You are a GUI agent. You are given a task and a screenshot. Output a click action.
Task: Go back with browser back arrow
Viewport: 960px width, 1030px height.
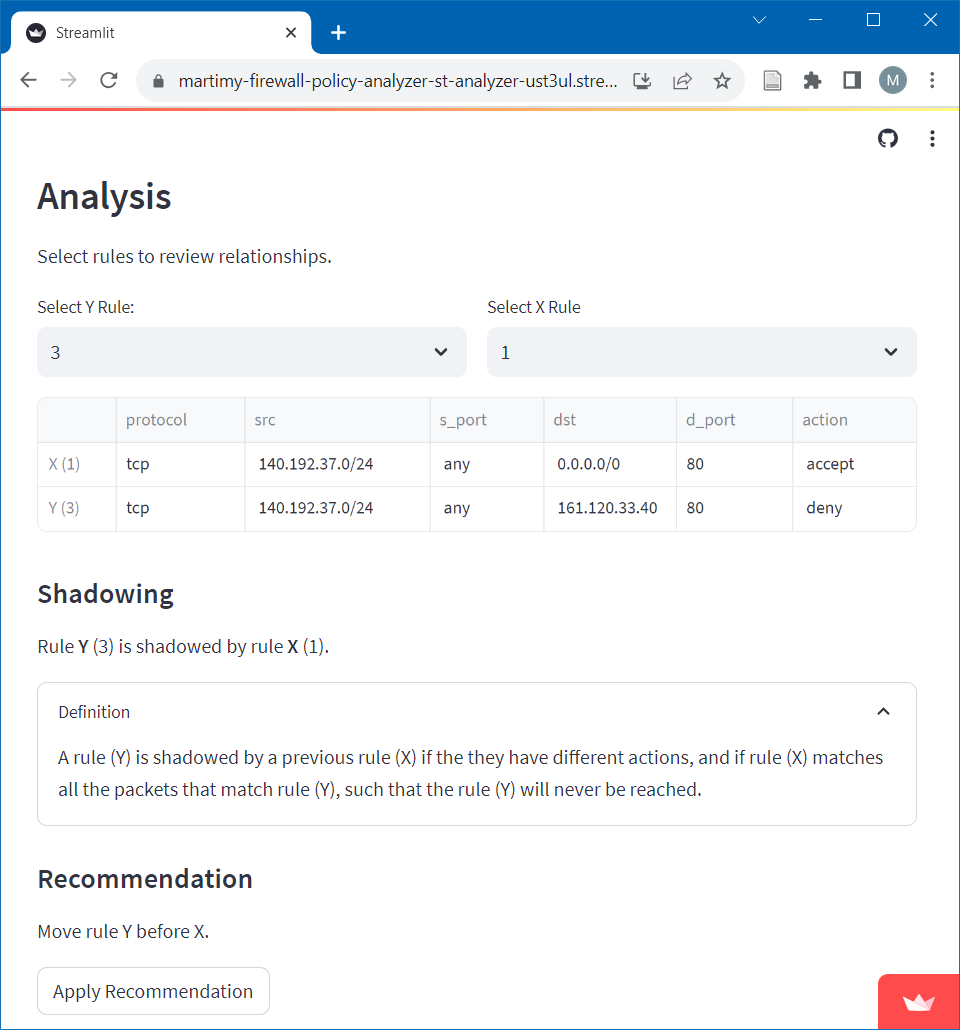pos(29,80)
